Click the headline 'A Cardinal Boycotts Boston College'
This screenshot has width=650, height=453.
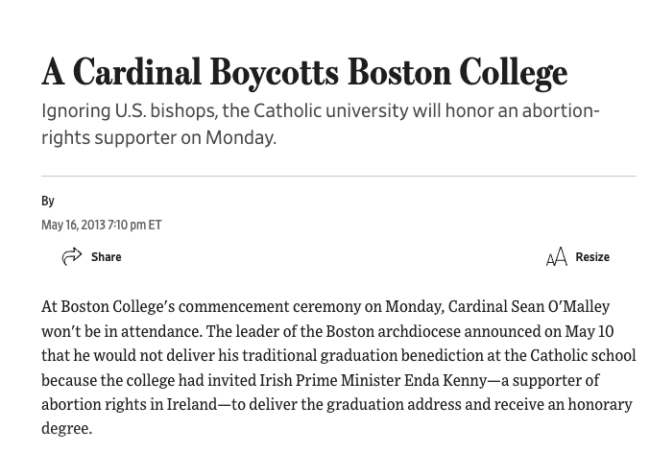[x=304, y=72]
